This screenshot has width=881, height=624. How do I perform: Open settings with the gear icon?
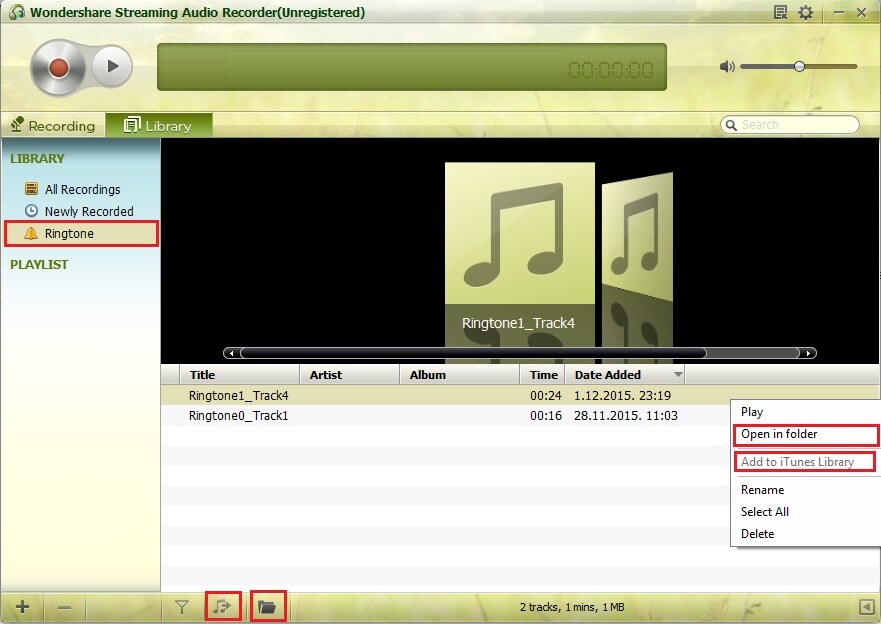(x=805, y=12)
